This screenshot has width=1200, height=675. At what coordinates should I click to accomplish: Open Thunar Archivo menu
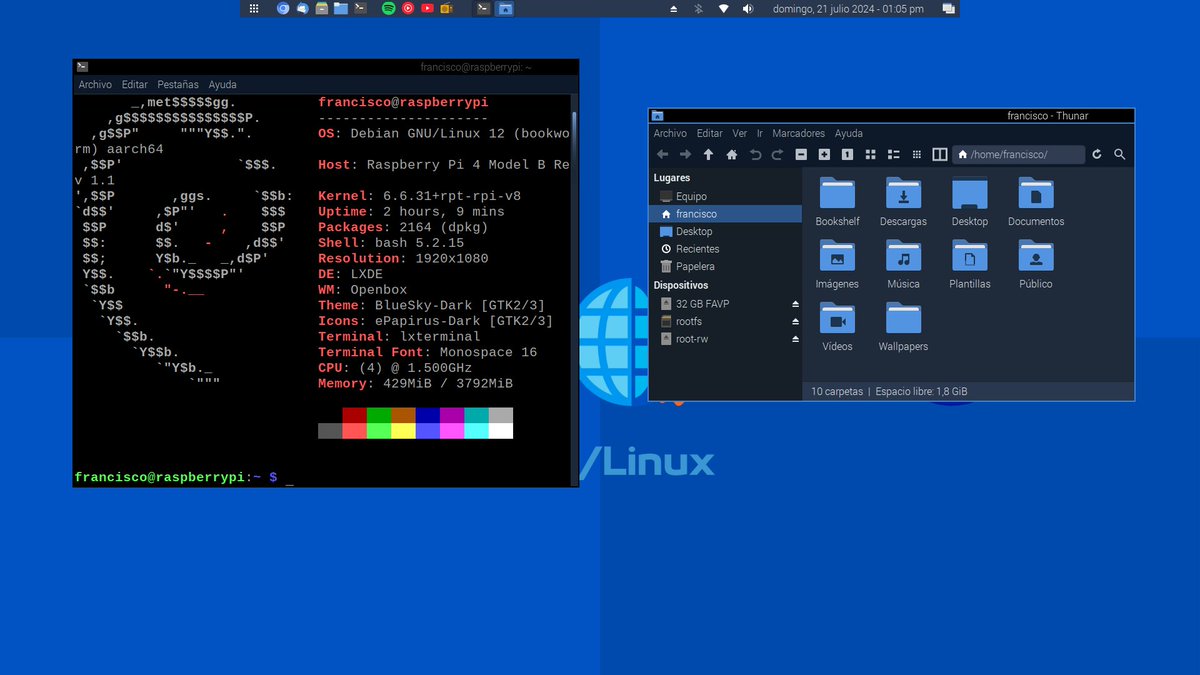click(670, 133)
